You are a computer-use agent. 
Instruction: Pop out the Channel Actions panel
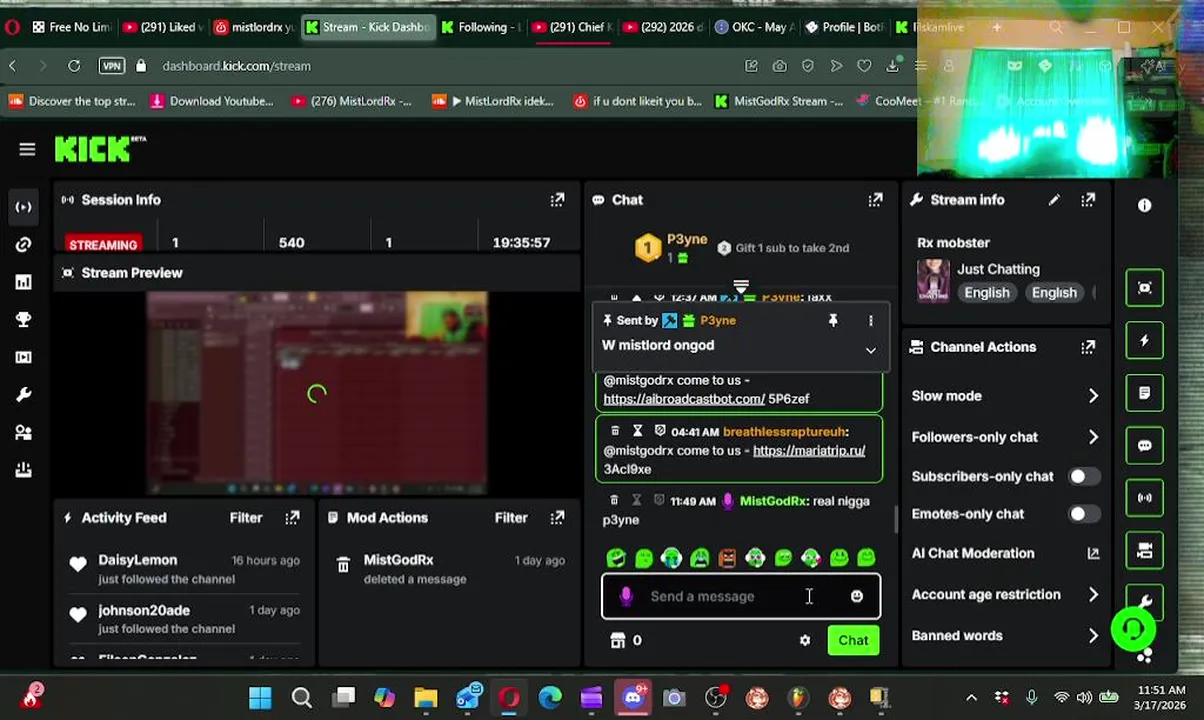point(1088,347)
